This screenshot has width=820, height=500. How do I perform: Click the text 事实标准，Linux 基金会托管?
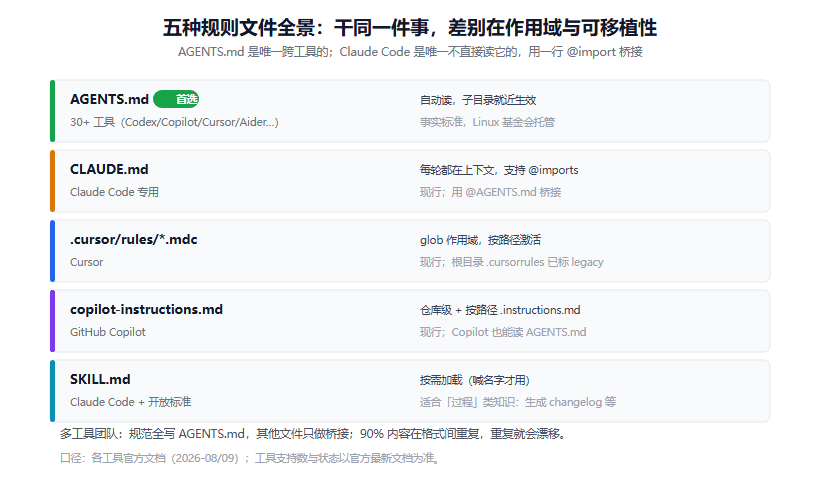pyautogui.click(x=487, y=122)
